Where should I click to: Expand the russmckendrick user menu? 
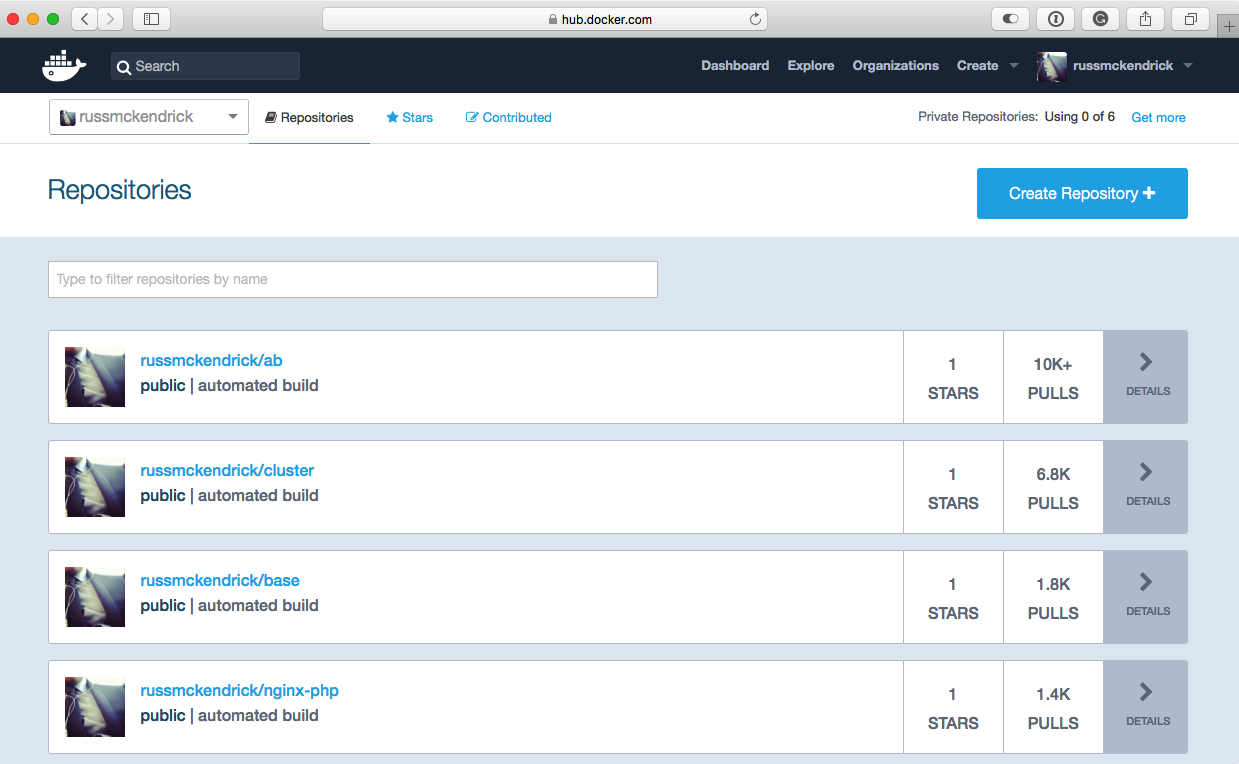pos(1115,66)
